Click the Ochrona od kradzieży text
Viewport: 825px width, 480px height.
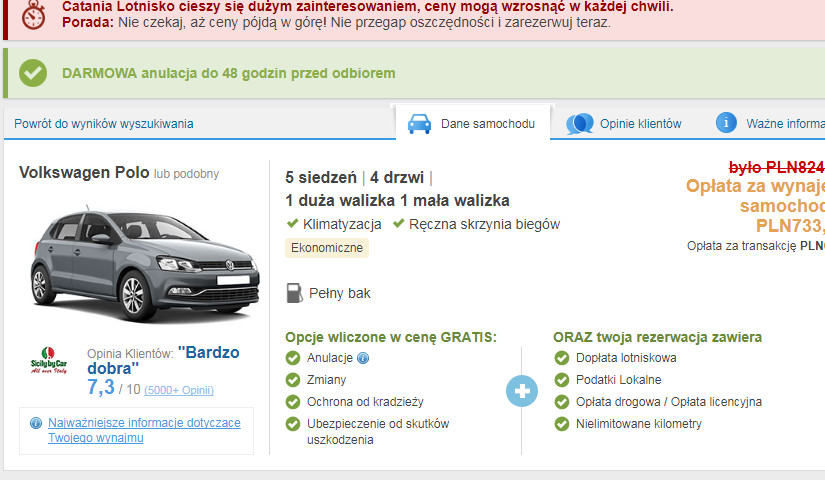pos(365,402)
